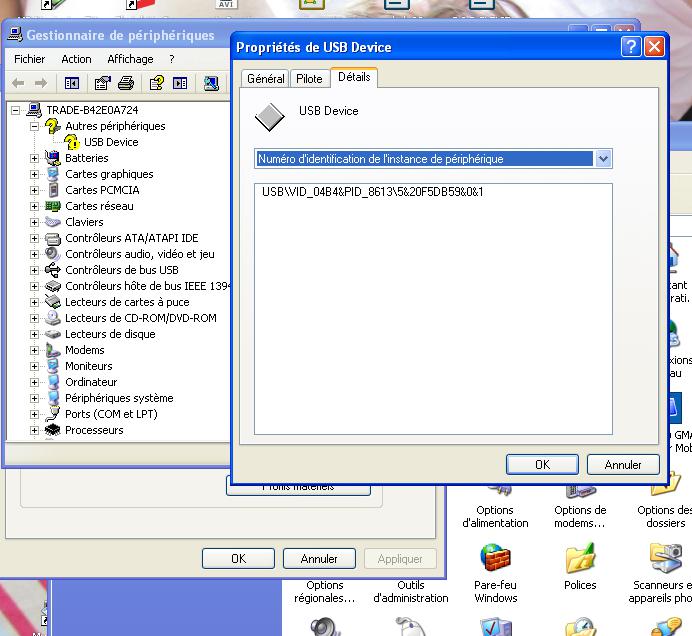Select the Ordinateur tree item
This screenshot has height=636, width=692.
(x=91, y=382)
